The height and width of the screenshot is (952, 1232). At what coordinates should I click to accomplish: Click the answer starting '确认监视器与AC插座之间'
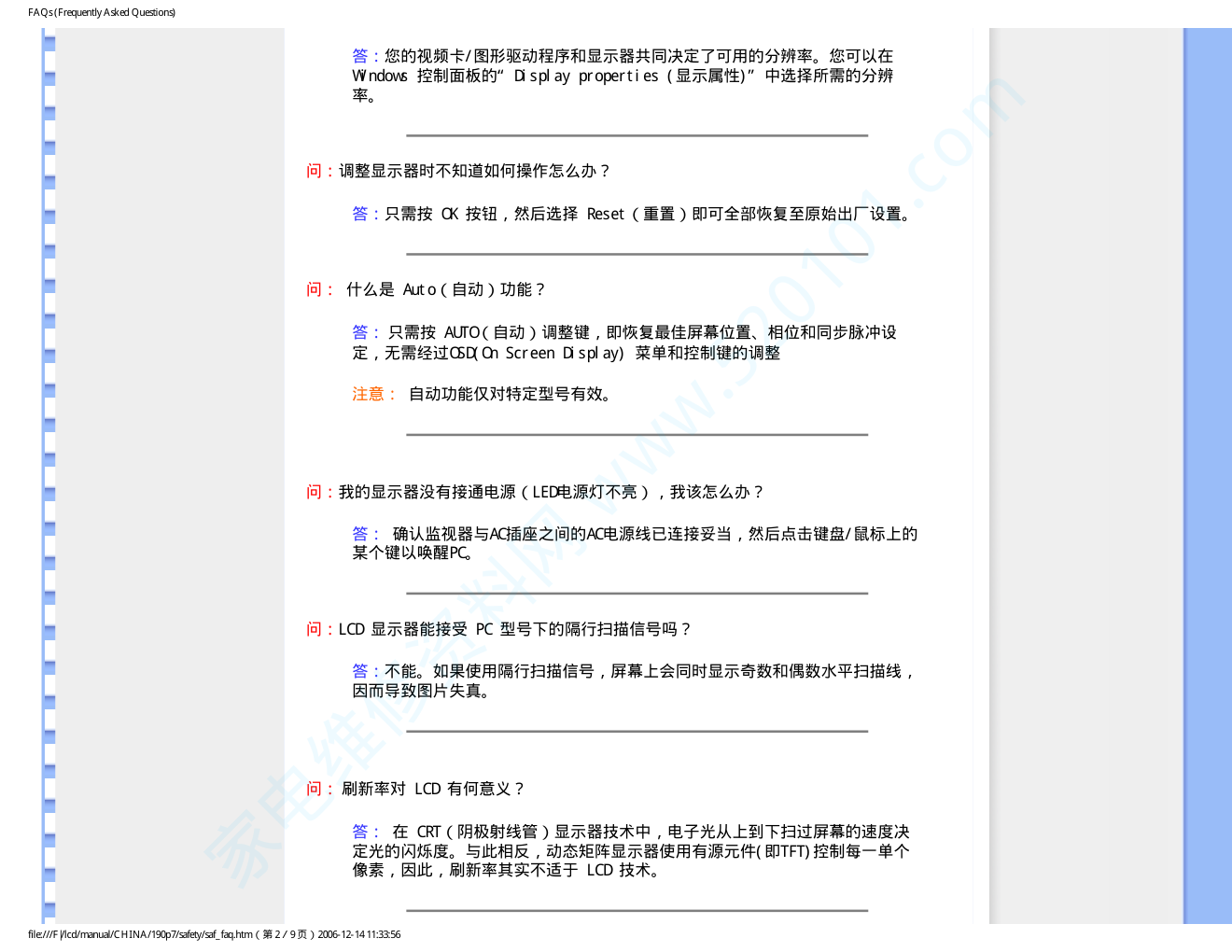635,543
